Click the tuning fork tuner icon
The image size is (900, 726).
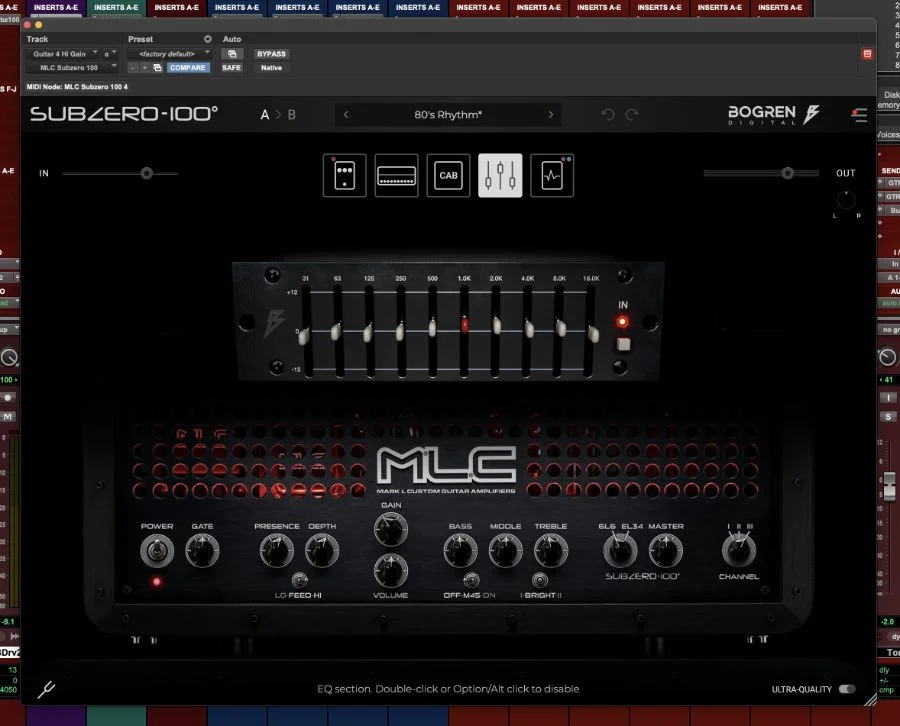[x=46, y=689]
